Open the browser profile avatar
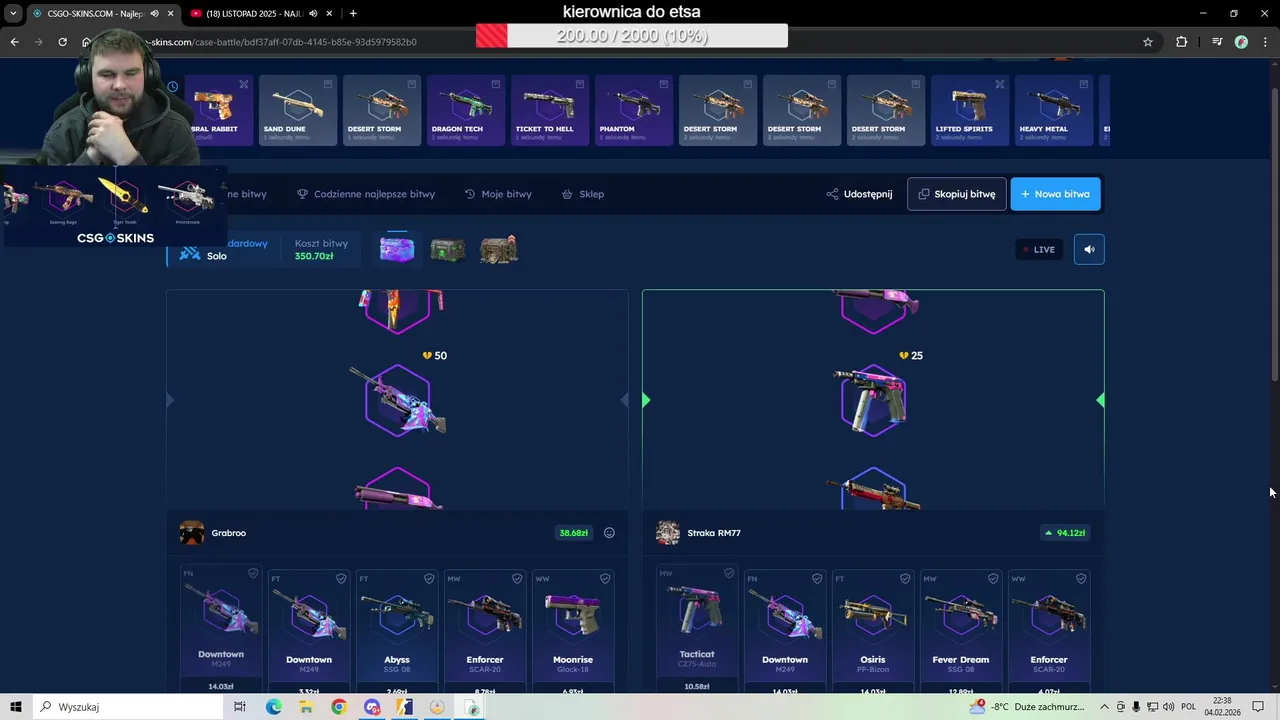The height and width of the screenshot is (720, 1280). click(1241, 42)
